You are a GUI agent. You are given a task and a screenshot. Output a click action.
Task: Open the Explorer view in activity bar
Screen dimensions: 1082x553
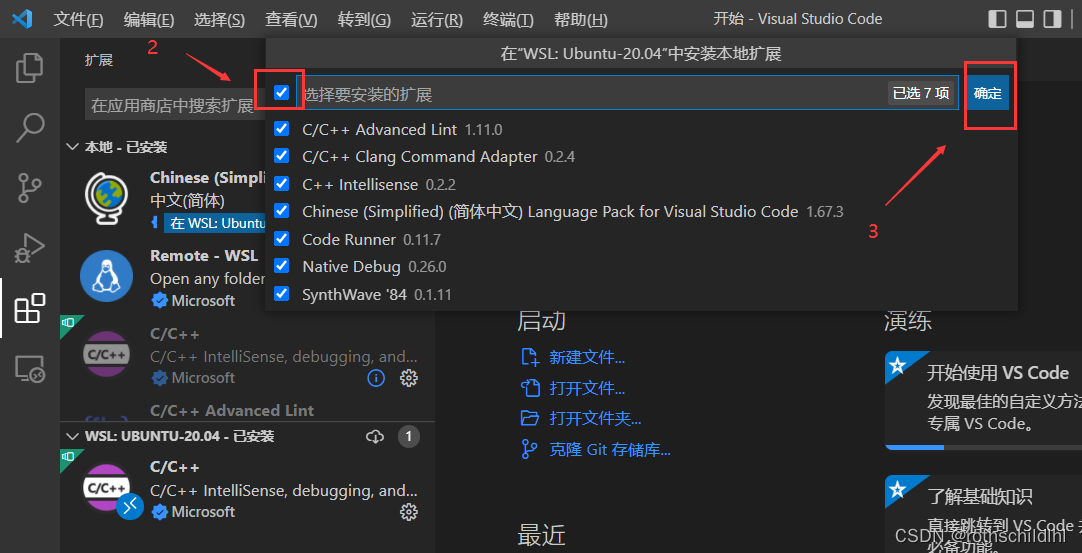(30, 68)
